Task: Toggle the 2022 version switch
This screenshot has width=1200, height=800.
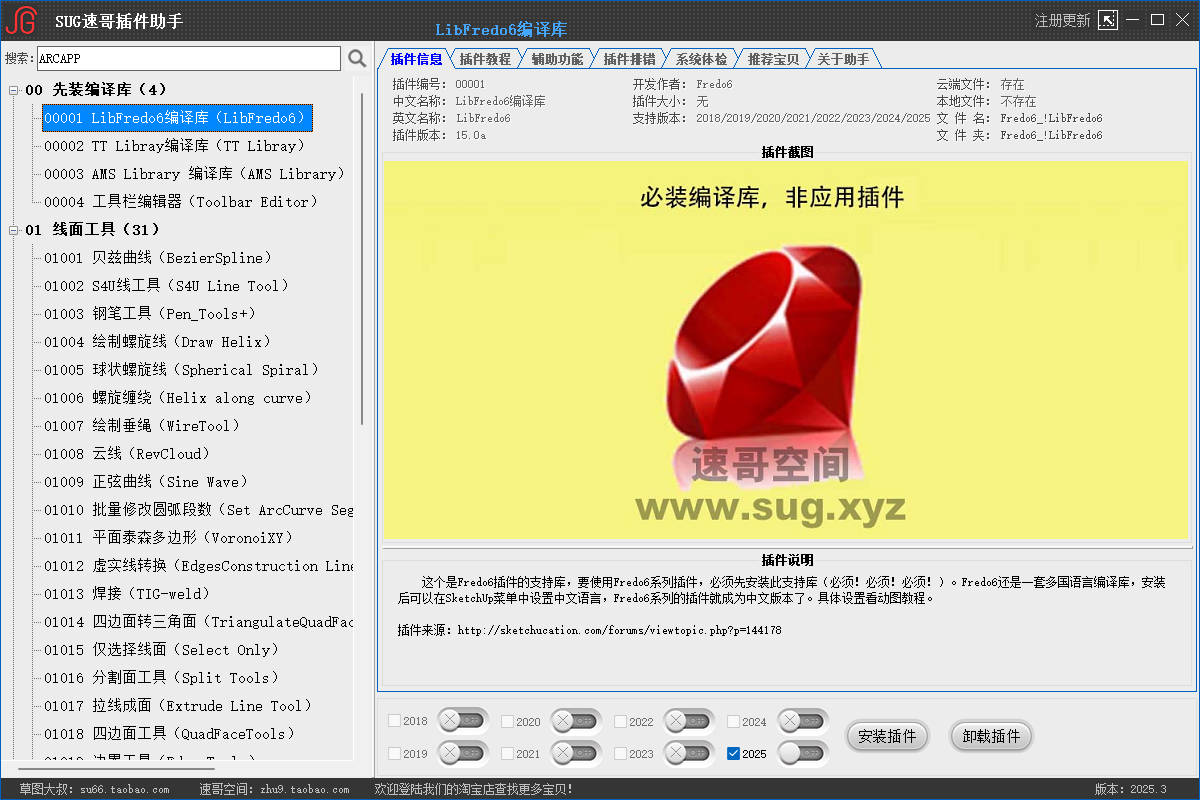Action: [x=689, y=721]
